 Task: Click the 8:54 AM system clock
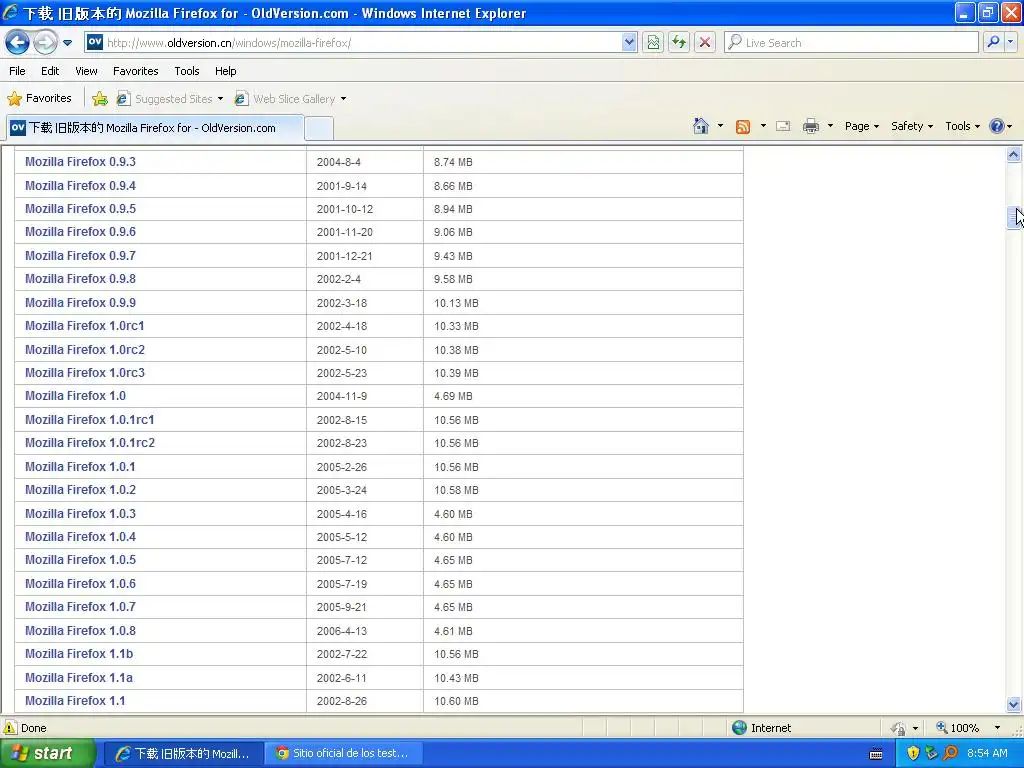(987, 754)
